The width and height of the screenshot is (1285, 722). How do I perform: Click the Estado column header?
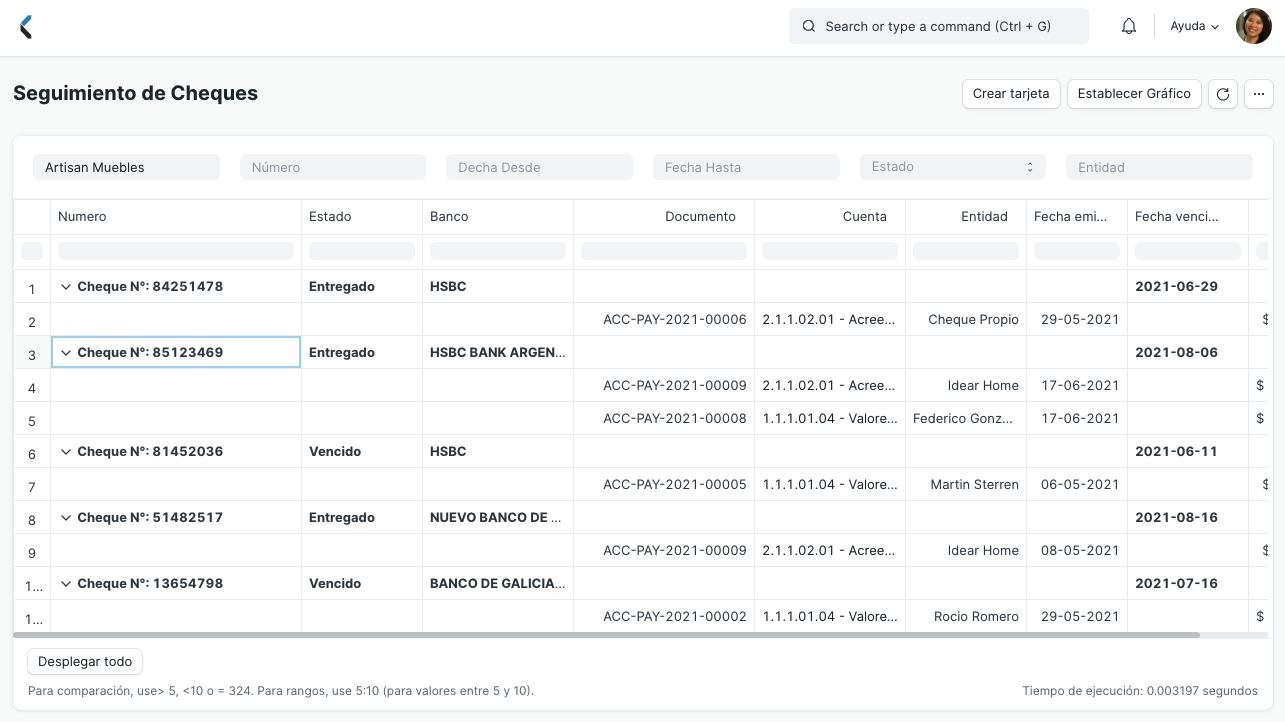click(362, 217)
